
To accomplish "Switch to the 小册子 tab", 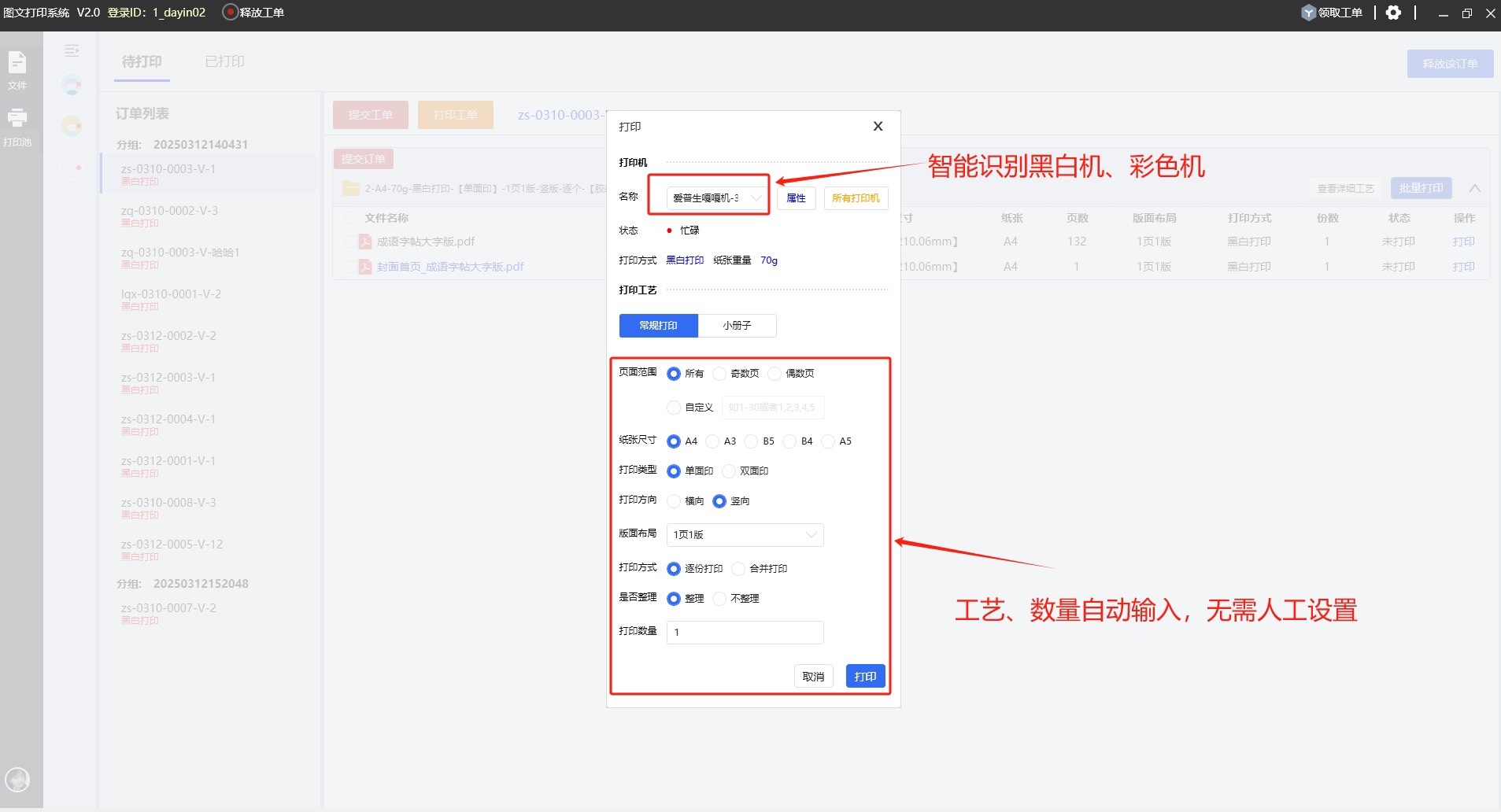I will click(737, 326).
